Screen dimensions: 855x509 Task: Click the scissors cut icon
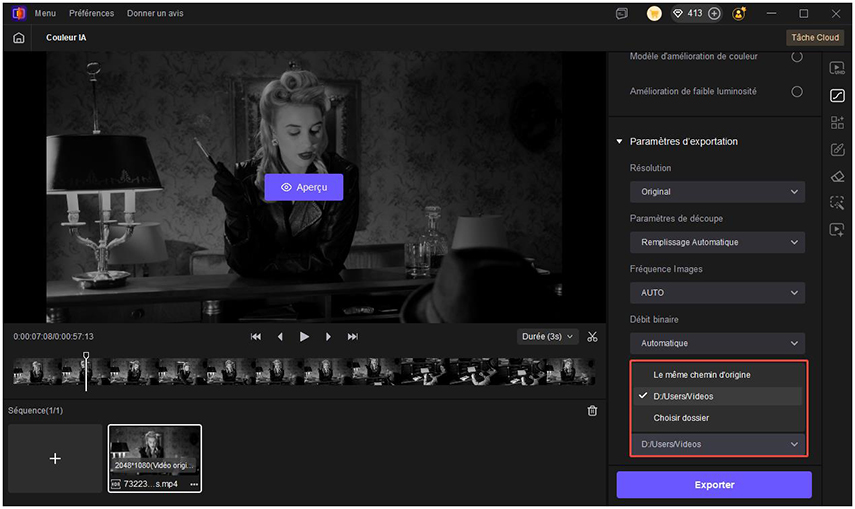(592, 337)
